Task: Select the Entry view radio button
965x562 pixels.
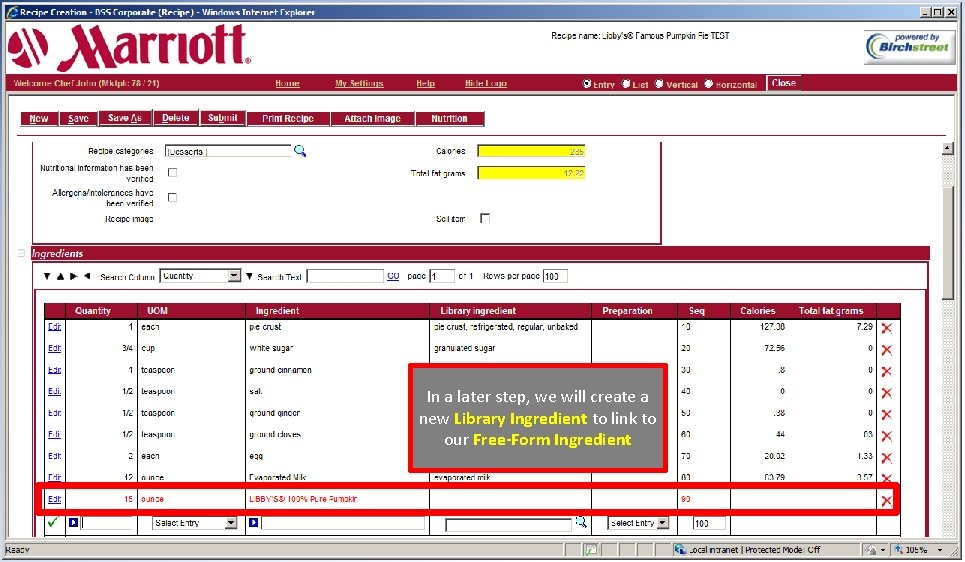Action: (x=587, y=84)
